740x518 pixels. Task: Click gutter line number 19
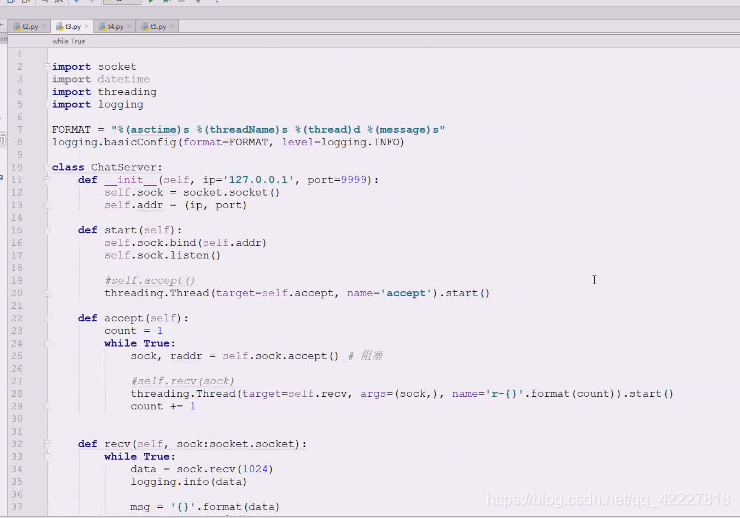coord(17,280)
